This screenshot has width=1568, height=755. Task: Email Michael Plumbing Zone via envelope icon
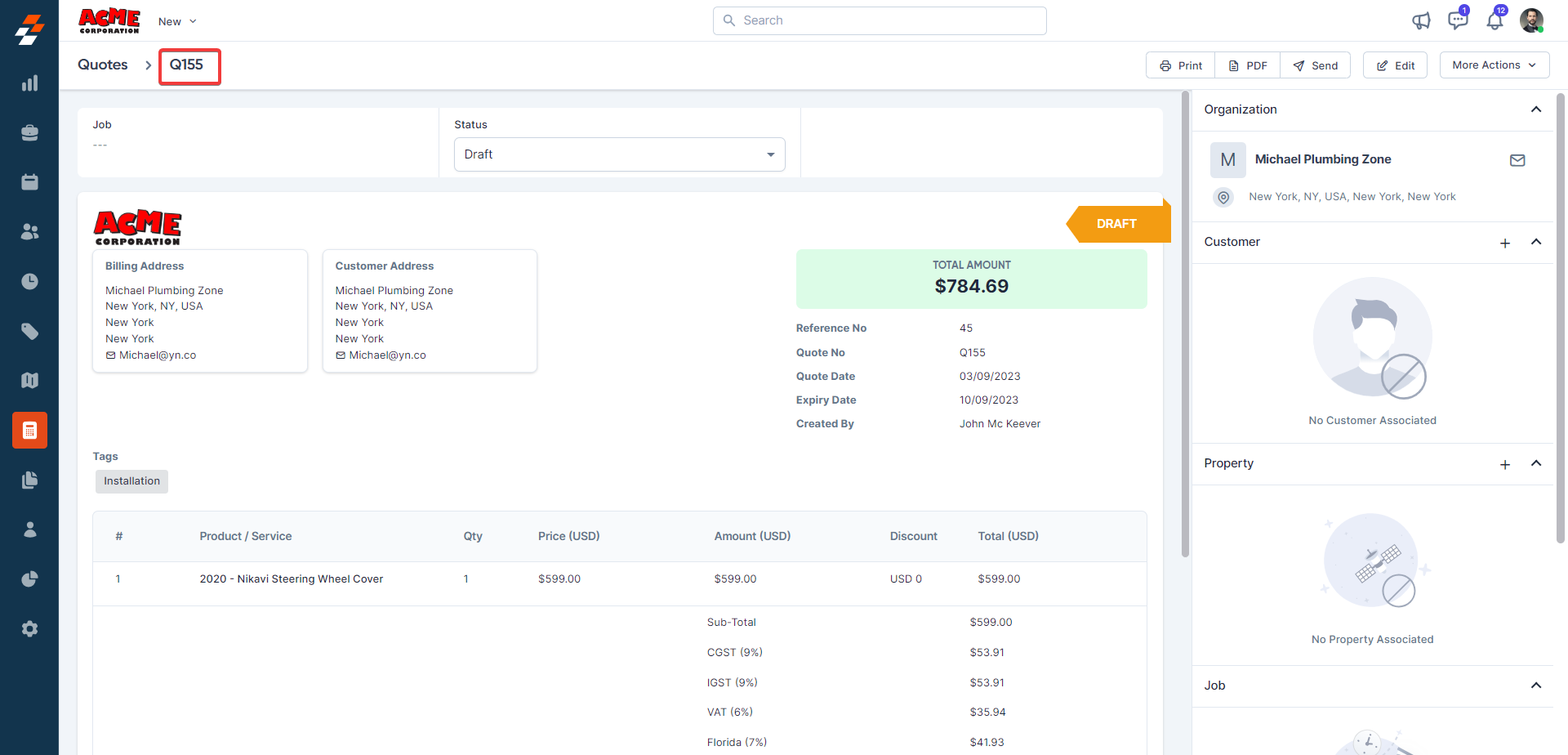point(1517,160)
